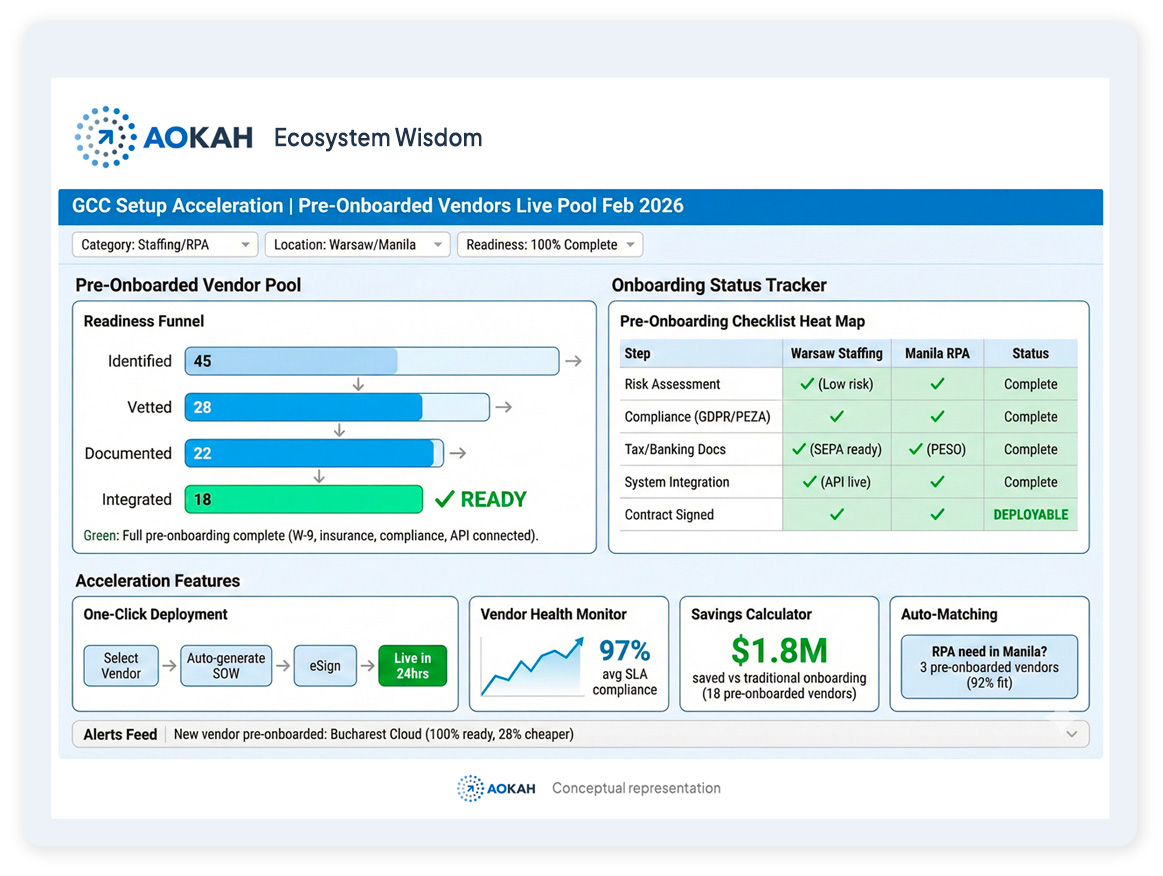Click the arrow right of the Identified bar
The width and height of the screenshot is (1163, 876).
pyautogui.click(x=573, y=361)
